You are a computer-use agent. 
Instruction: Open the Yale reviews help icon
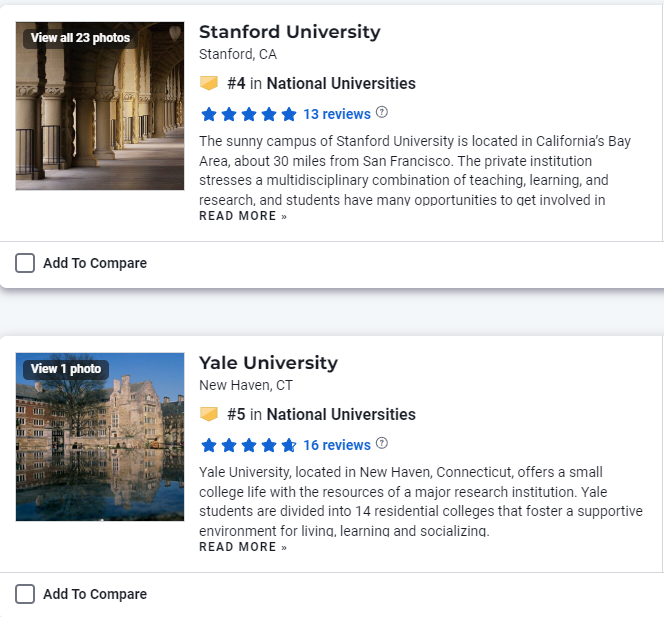pyautogui.click(x=382, y=443)
